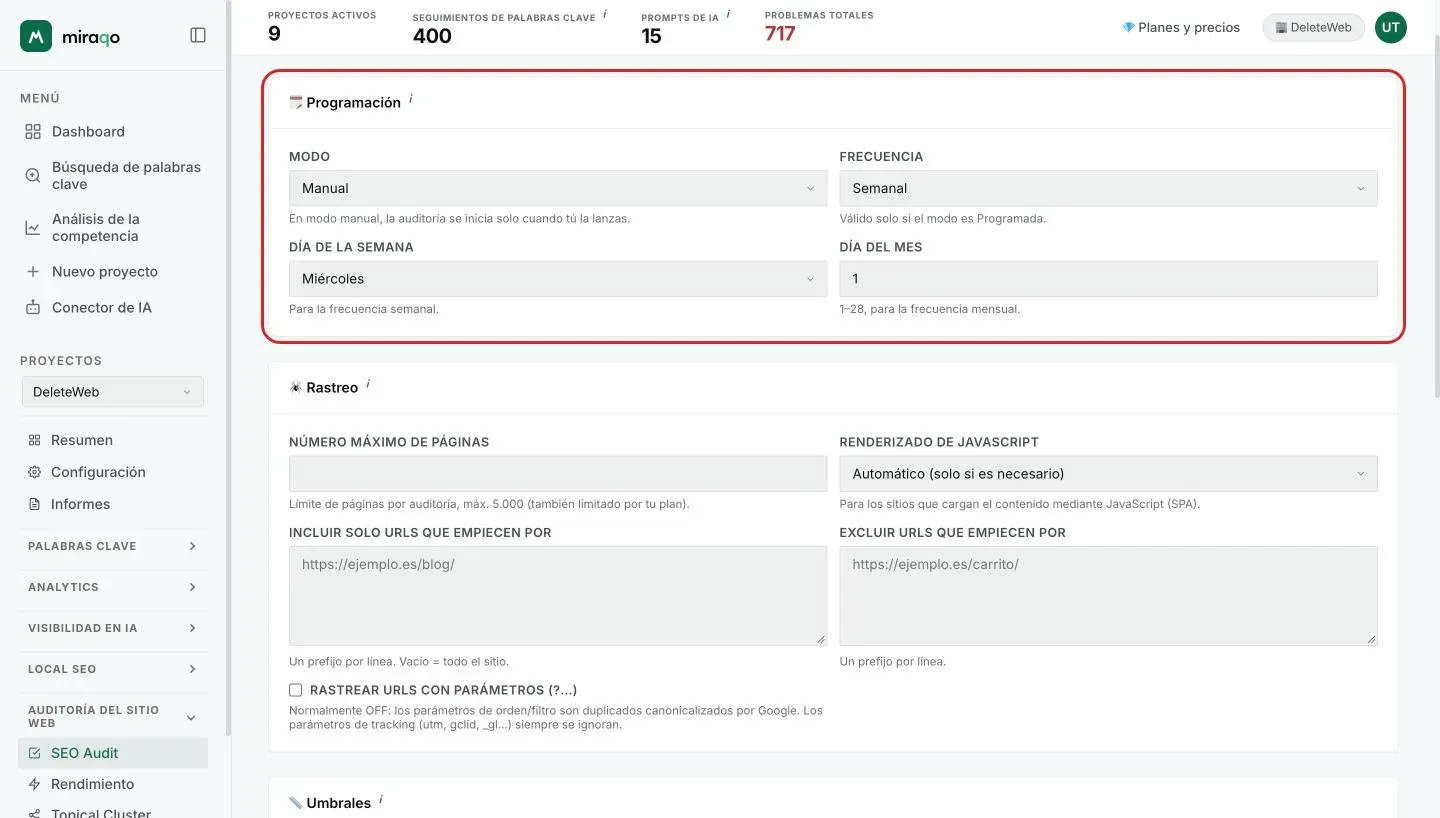Click the info icon next to Umbrales
The image size is (1440, 818).
pyautogui.click(x=381, y=800)
